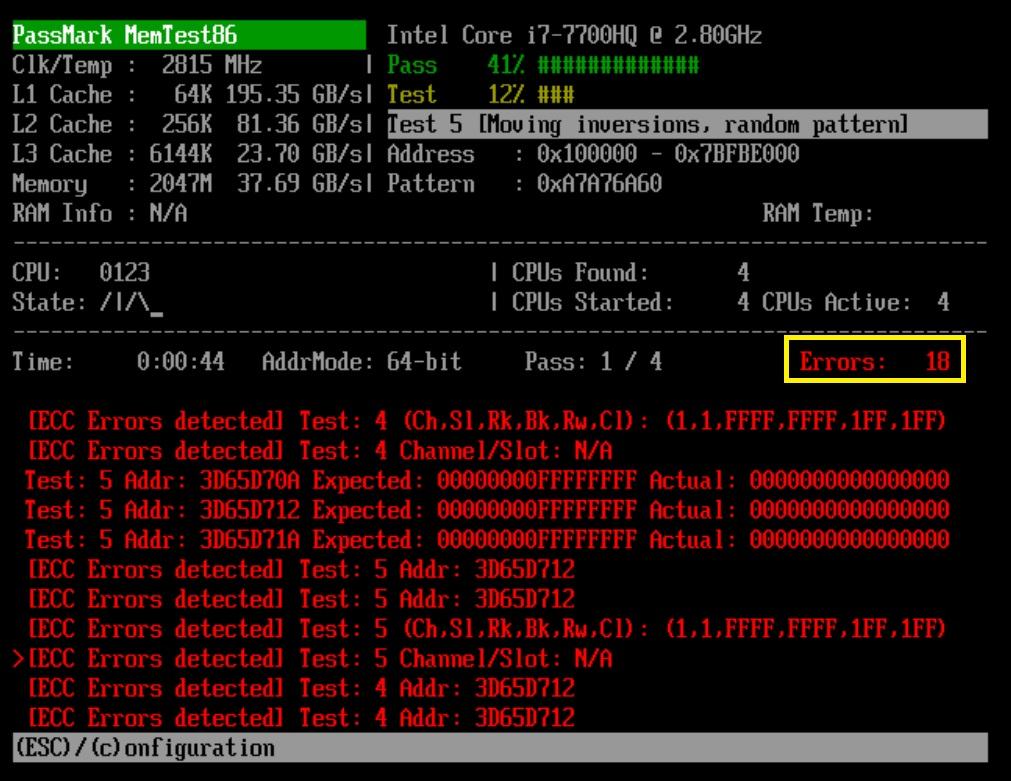This screenshot has height=781, width=1011.
Task: Click the (ESC)/(c)onfiguration bottom bar
Action: pyautogui.click(x=500, y=748)
